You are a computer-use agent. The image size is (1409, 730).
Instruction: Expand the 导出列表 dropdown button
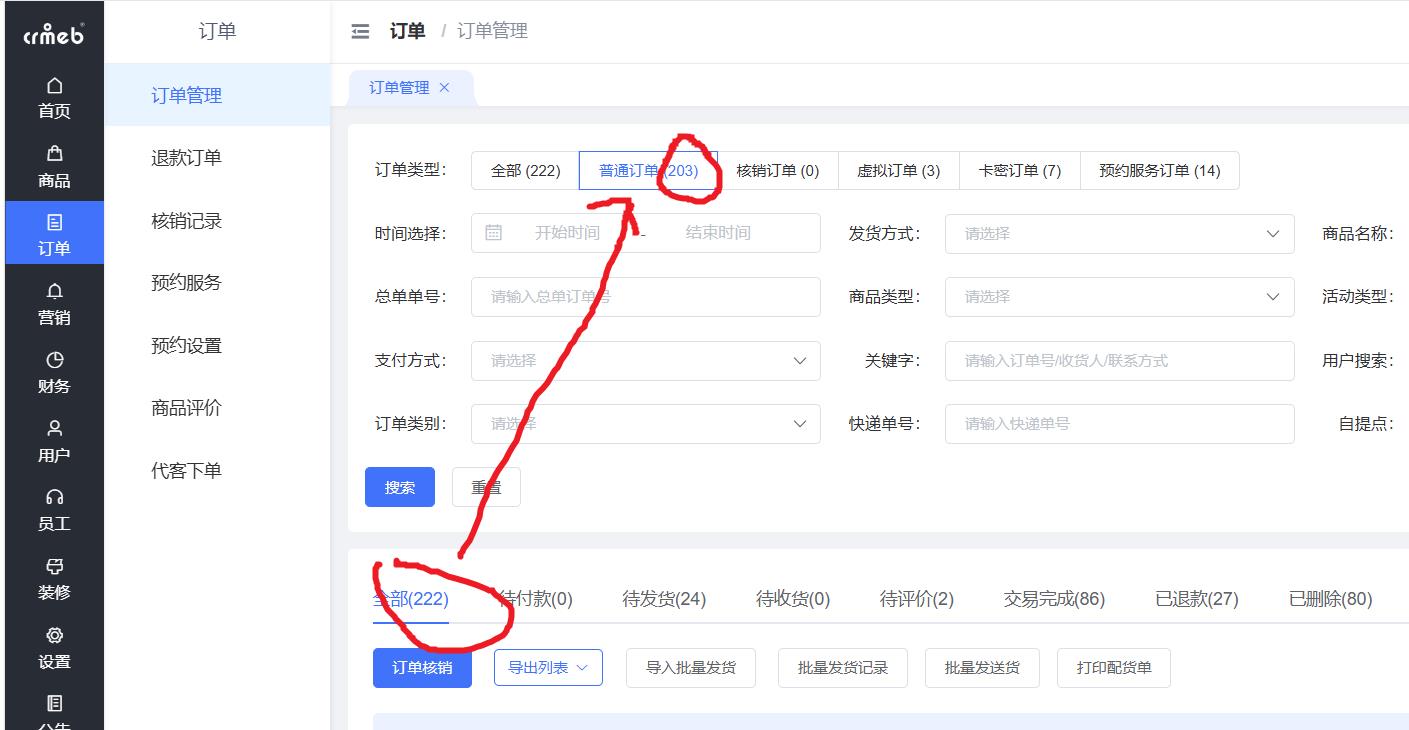(x=548, y=668)
